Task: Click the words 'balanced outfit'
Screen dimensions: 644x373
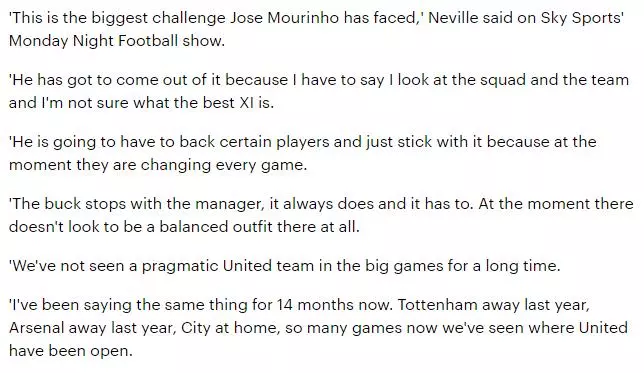Action: click(216, 227)
